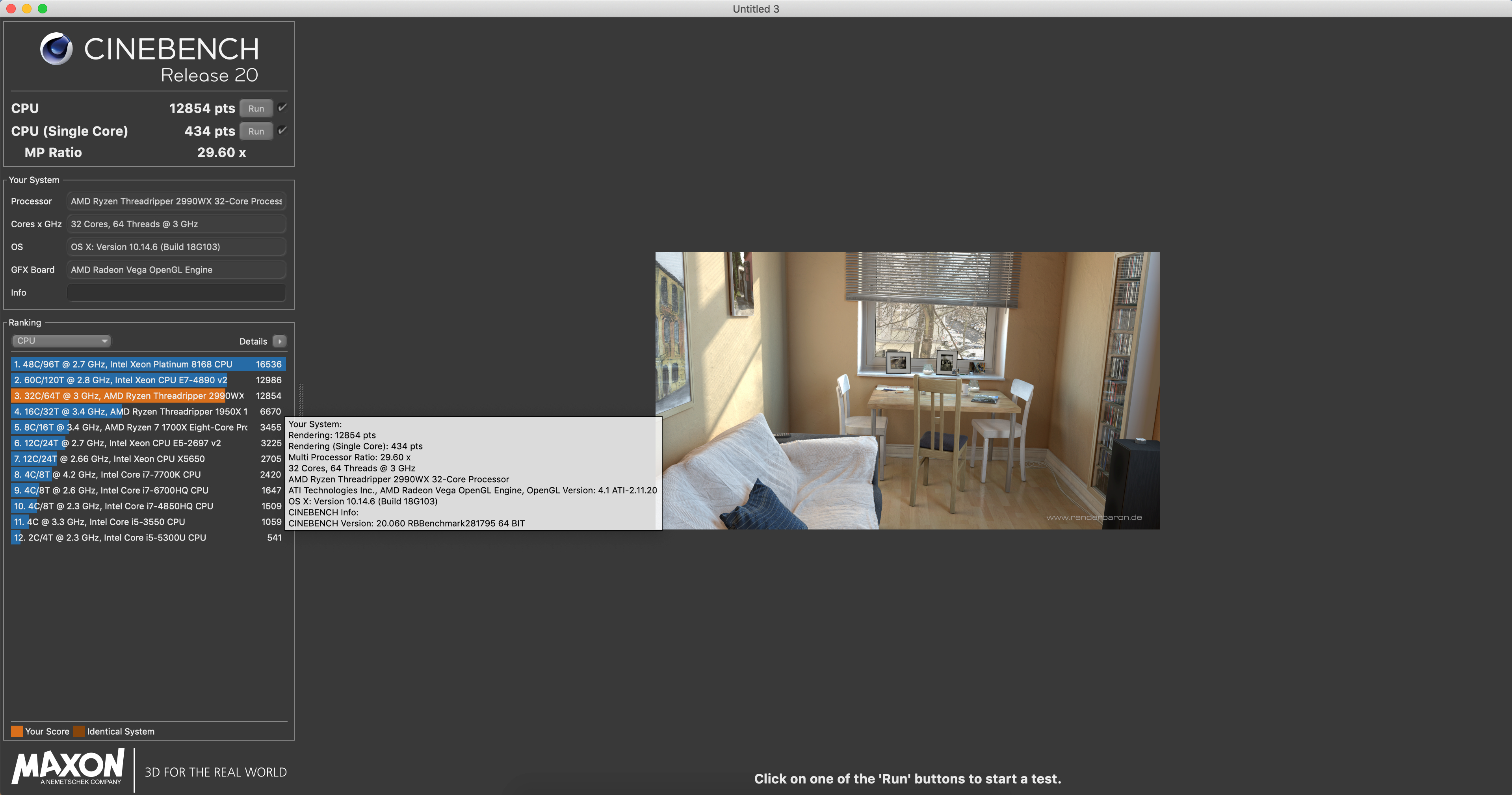The width and height of the screenshot is (1512, 795).
Task: Toggle the checkbox beside CPU Run button
Action: [x=282, y=108]
